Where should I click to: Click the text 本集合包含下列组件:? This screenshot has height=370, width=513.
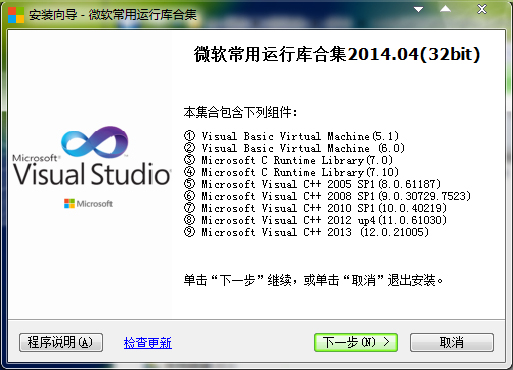(x=240, y=112)
